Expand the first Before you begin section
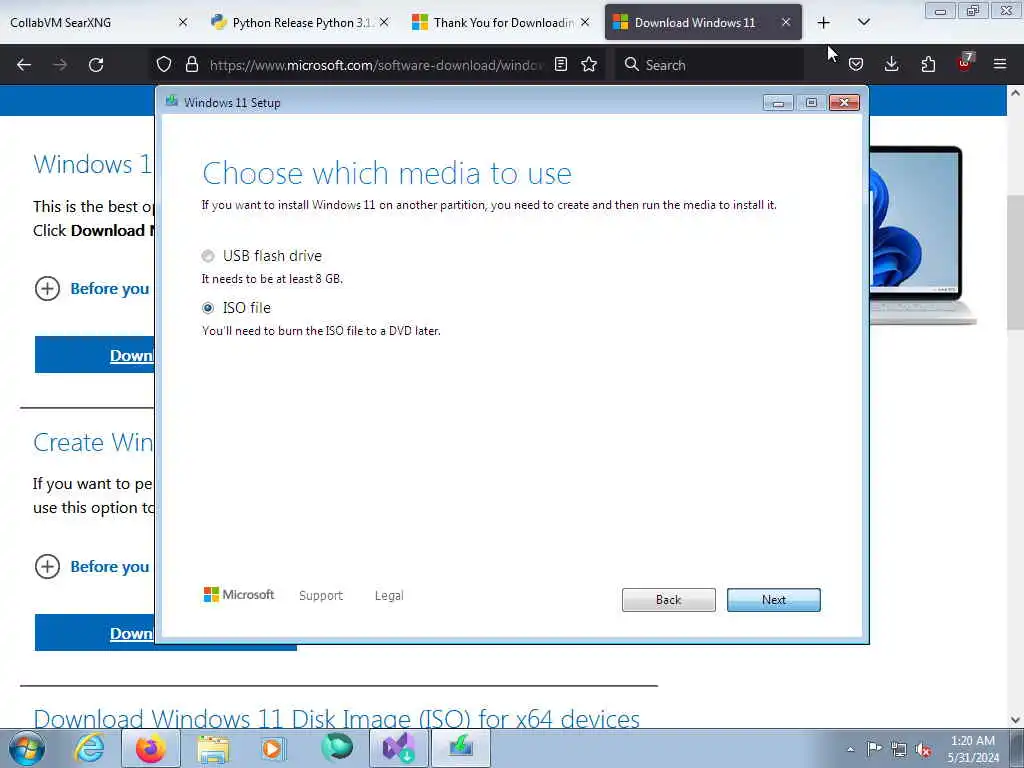This screenshot has width=1024, height=768. (x=47, y=289)
